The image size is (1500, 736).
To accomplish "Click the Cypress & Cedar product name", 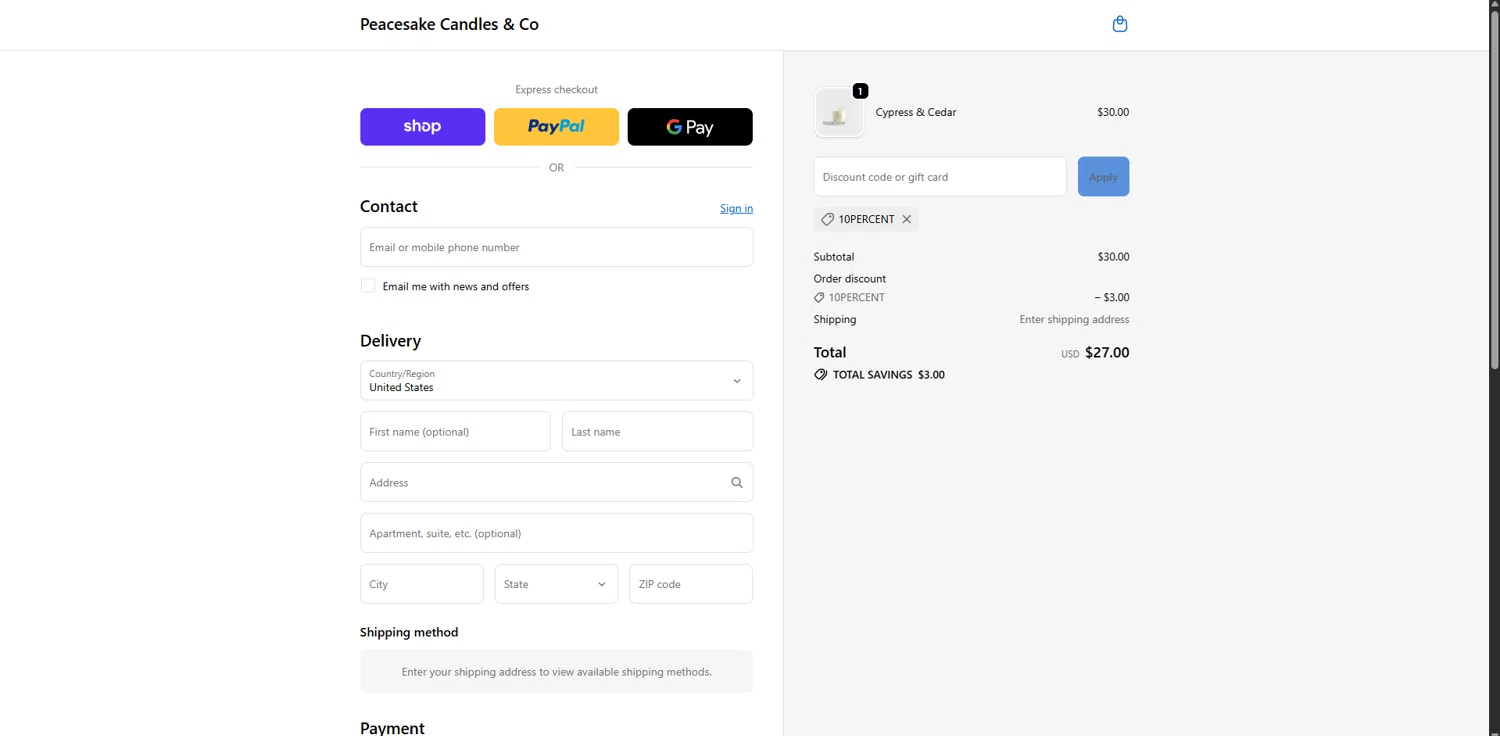I will coord(916,112).
